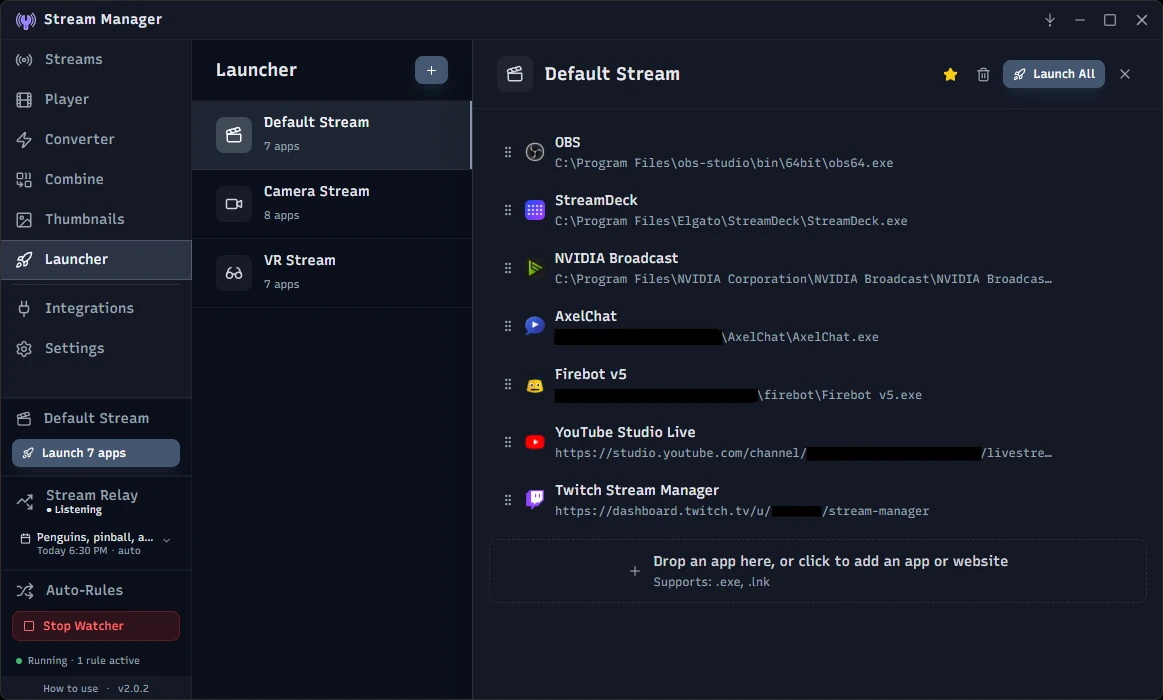
Task: Select the Default Stream profile in list
Action: 332,135
